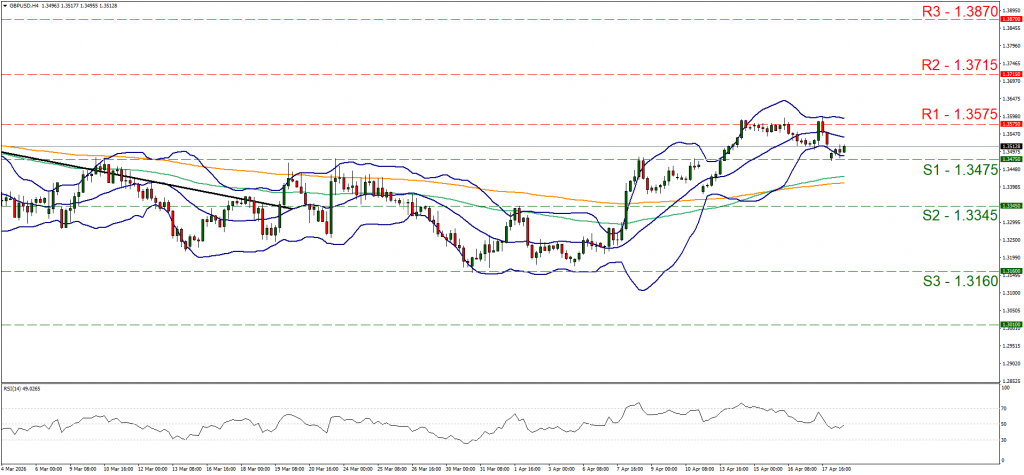Click the red 1.37150 price tag on axis
Viewport: 1024px width, 475px height.
point(1010,74)
